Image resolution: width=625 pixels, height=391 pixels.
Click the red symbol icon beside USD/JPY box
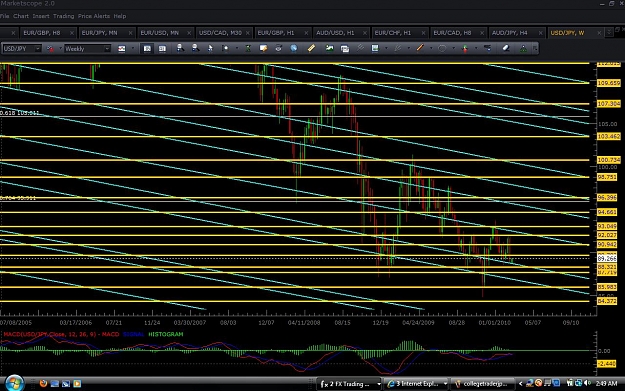pyautogui.click(x=50, y=49)
